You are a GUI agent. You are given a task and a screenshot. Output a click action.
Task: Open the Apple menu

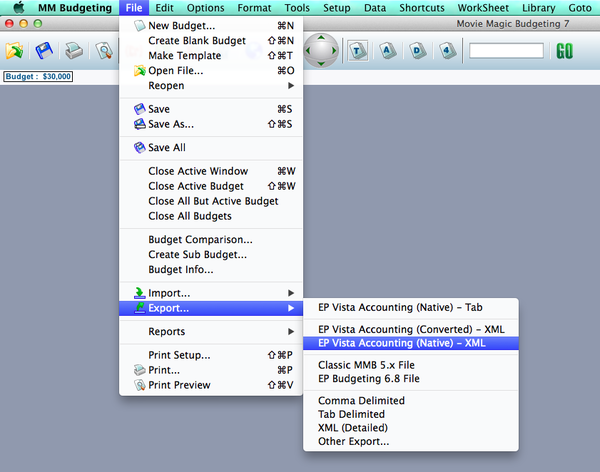19,8
